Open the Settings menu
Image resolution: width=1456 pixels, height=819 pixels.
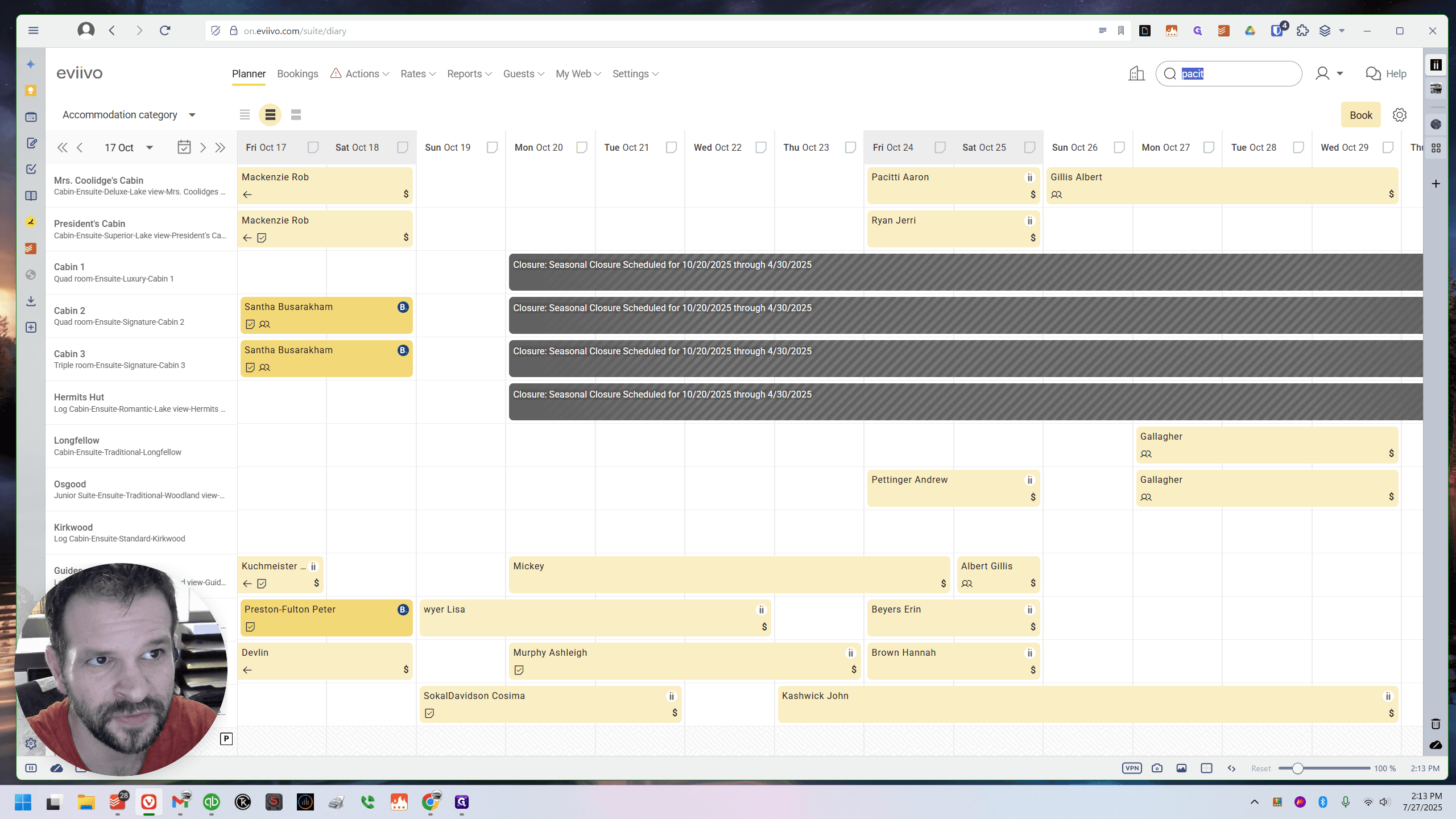[635, 74]
